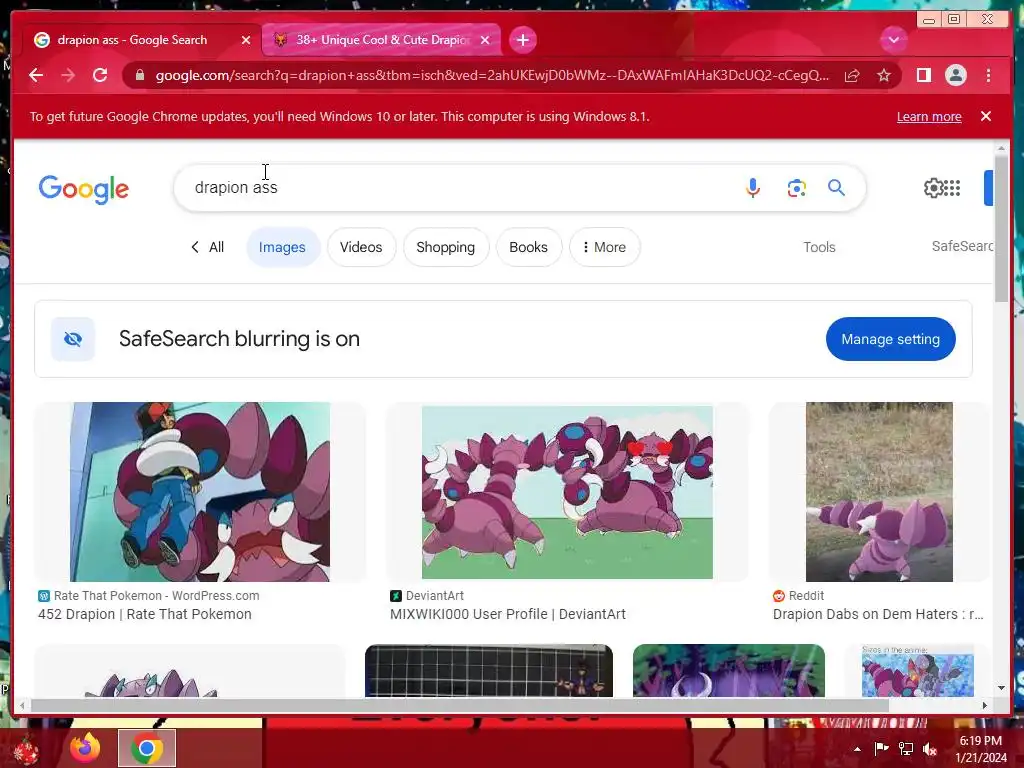Image resolution: width=1024 pixels, height=768 pixels.
Task: Open the SafeSearch dropdown
Action: click(x=962, y=246)
